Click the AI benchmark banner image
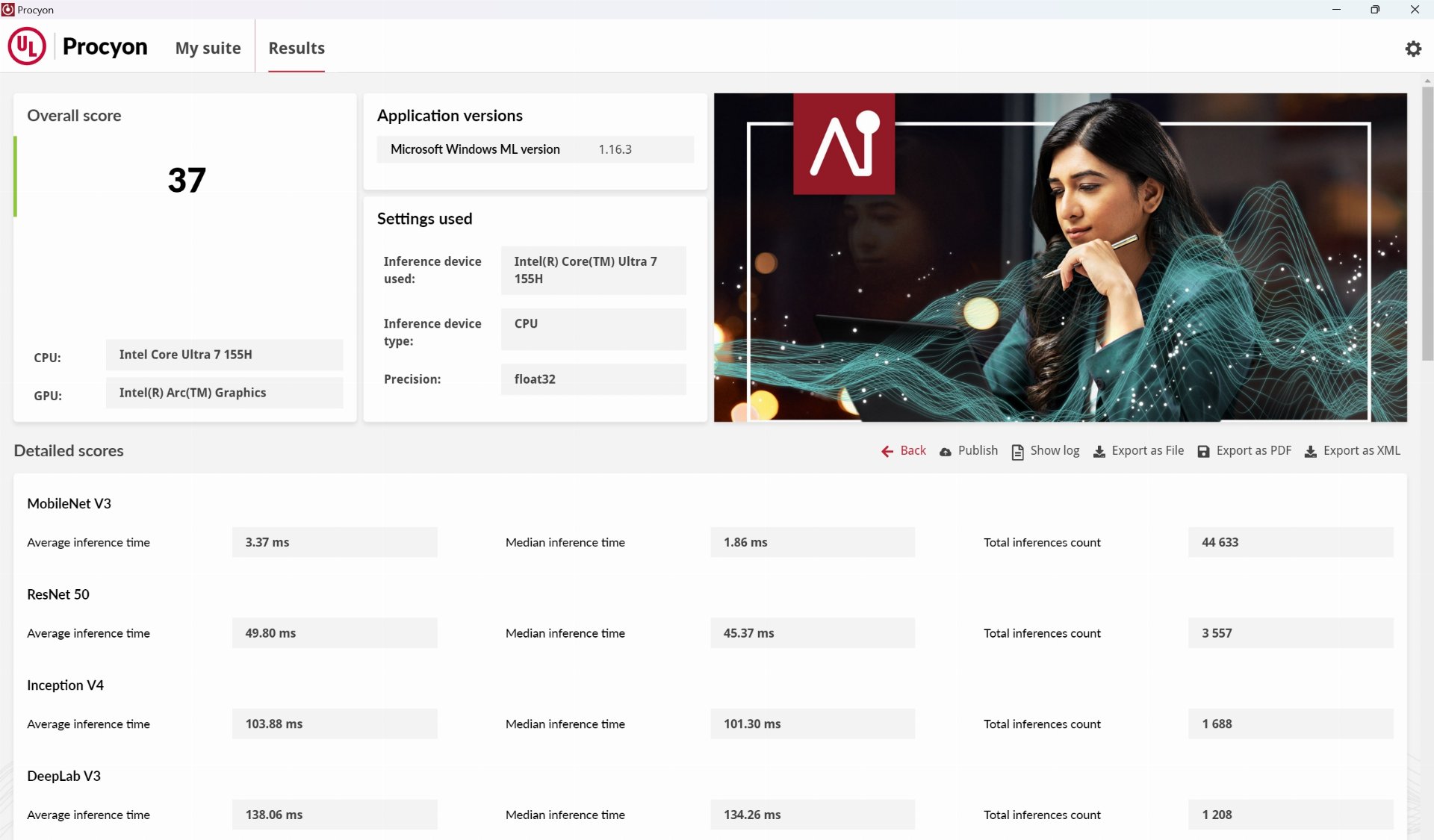 point(1060,258)
